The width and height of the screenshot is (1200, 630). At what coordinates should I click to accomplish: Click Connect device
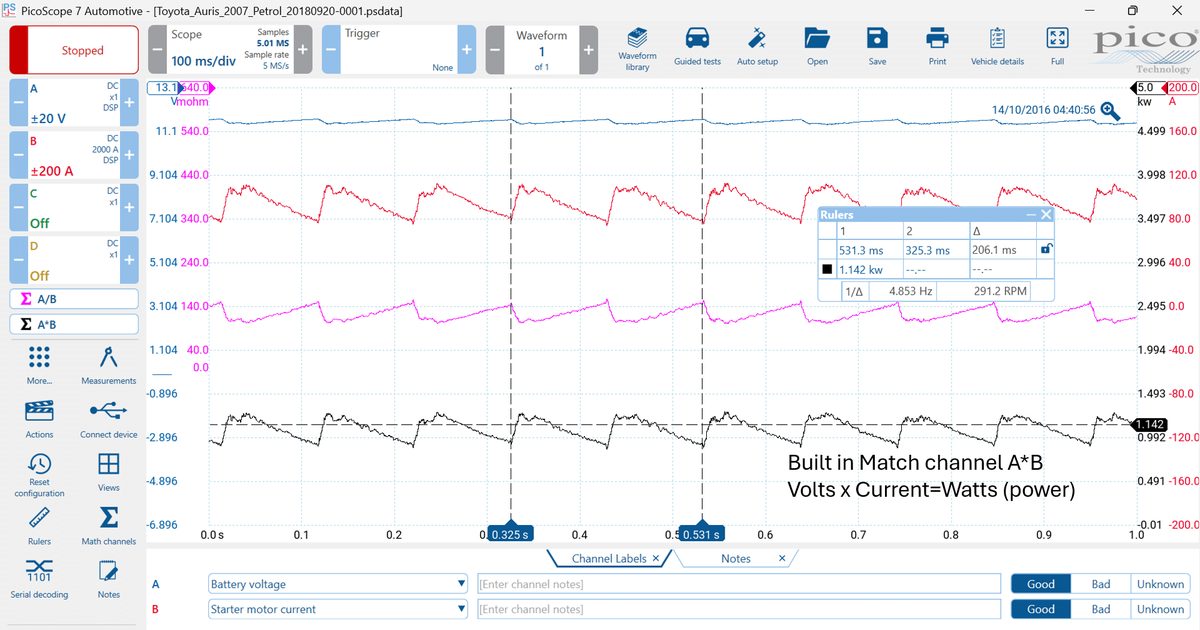pyautogui.click(x=108, y=419)
